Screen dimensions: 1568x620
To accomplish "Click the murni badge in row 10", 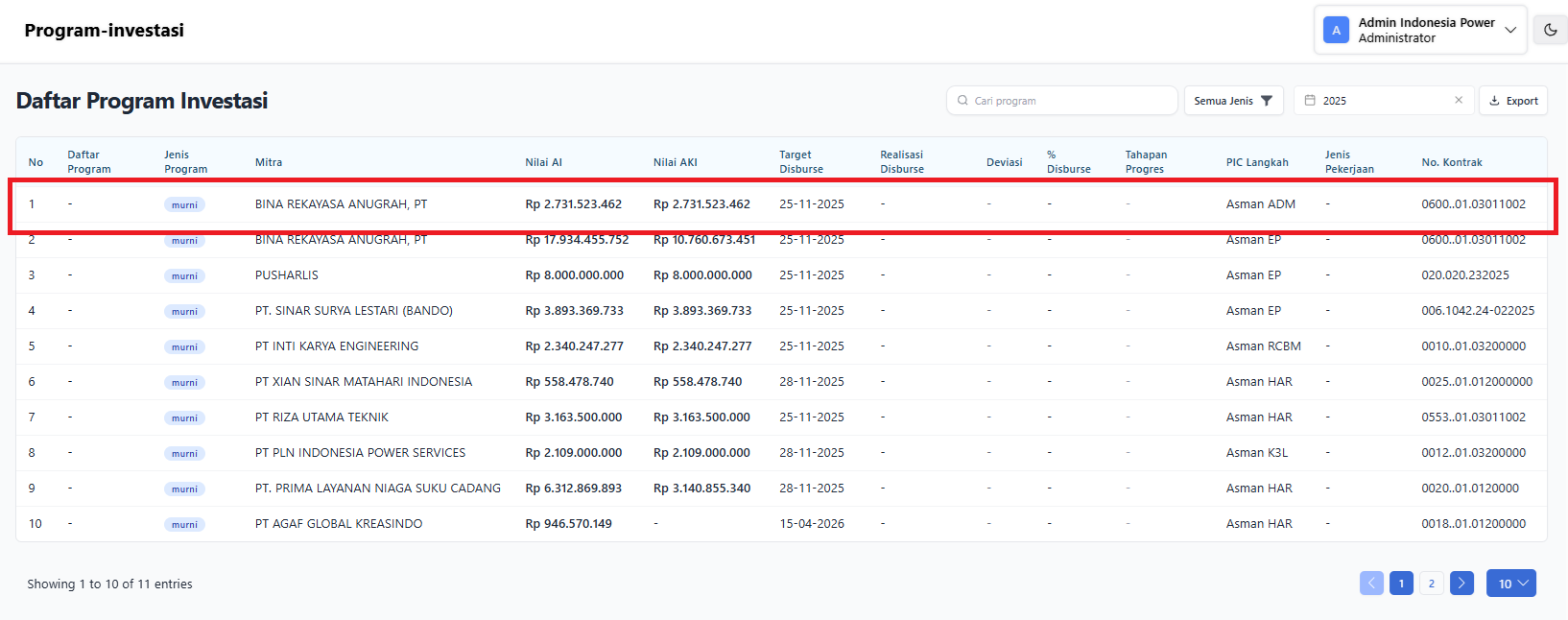I will (x=184, y=525).
